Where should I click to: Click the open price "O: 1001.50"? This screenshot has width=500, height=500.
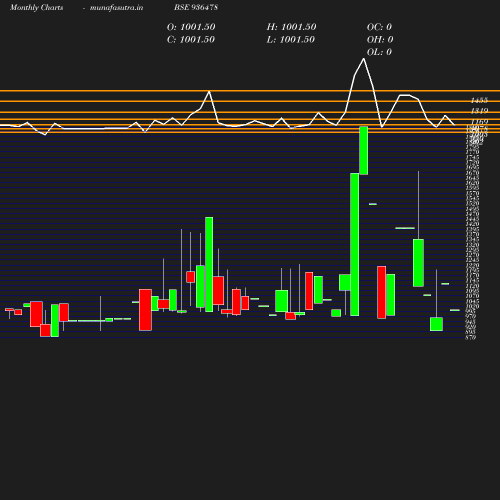point(191,27)
